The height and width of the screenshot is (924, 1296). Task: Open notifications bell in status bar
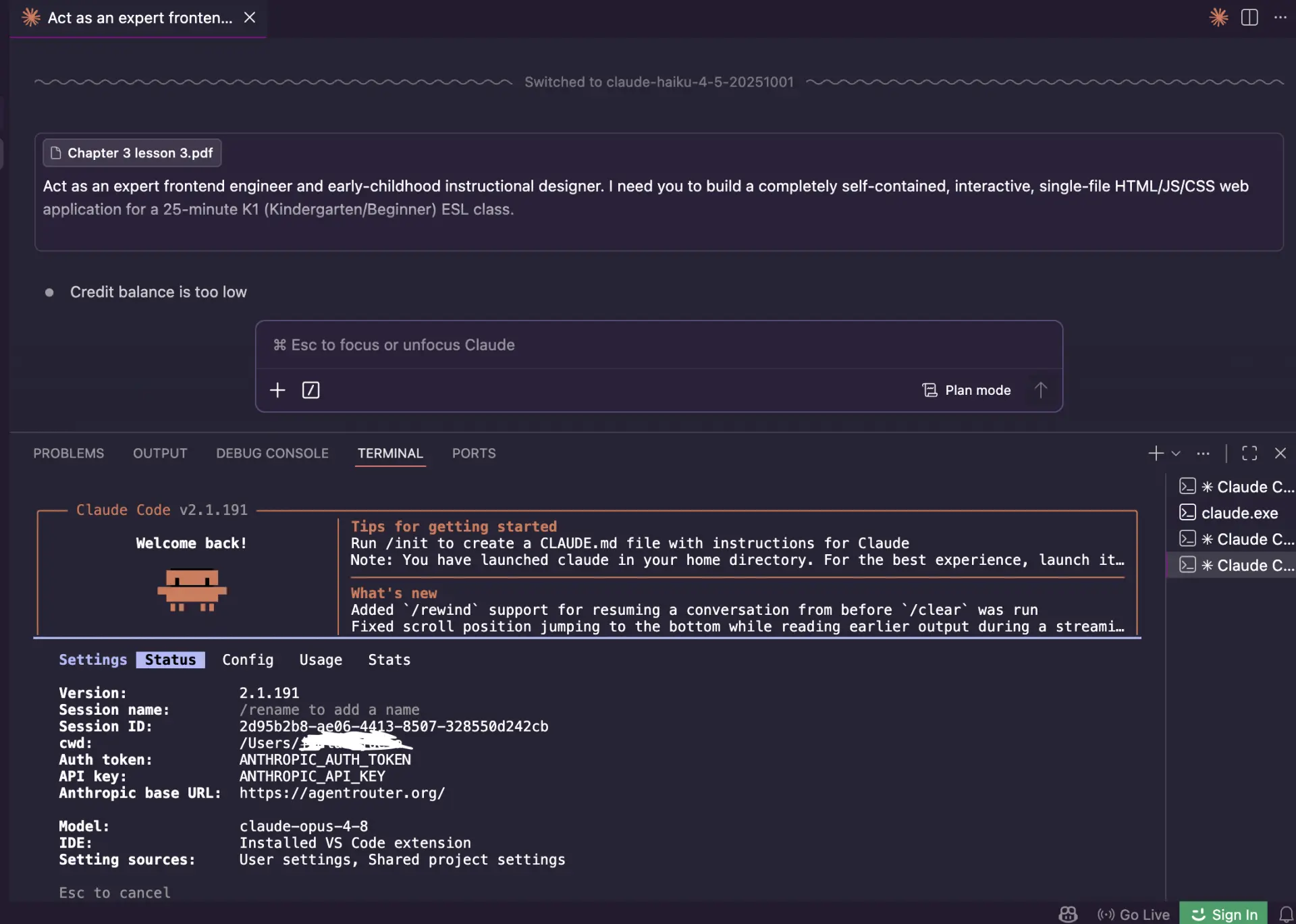tap(1286, 915)
